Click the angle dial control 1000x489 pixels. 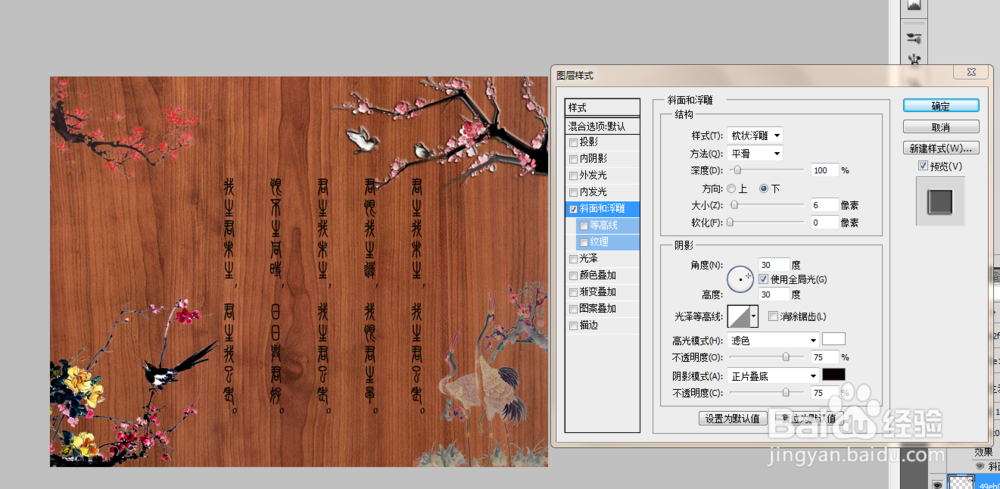(740, 279)
